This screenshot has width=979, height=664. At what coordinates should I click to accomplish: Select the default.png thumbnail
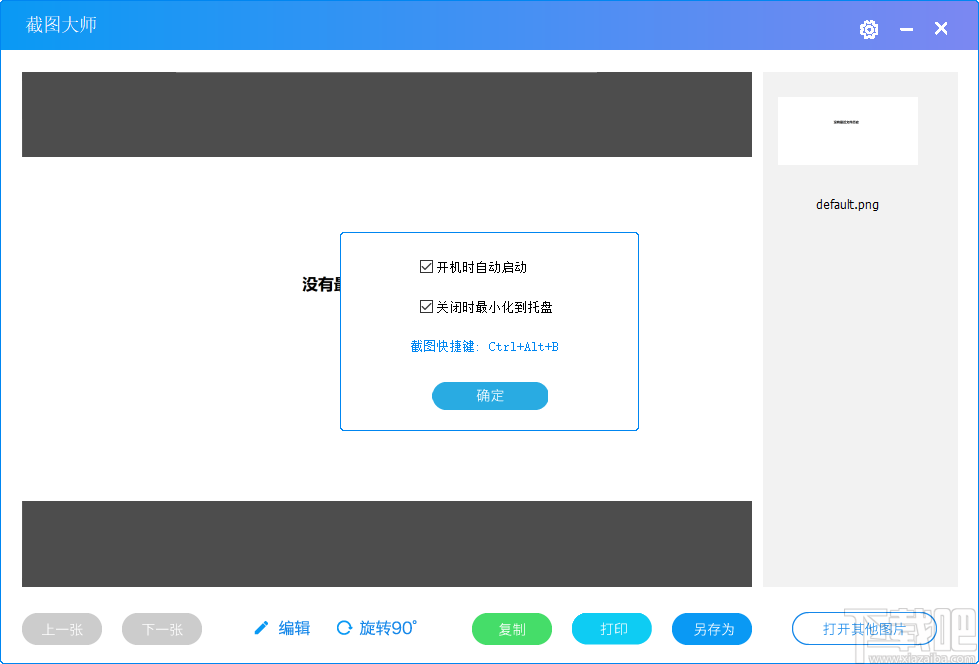pyautogui.click(x=847, y=131)
